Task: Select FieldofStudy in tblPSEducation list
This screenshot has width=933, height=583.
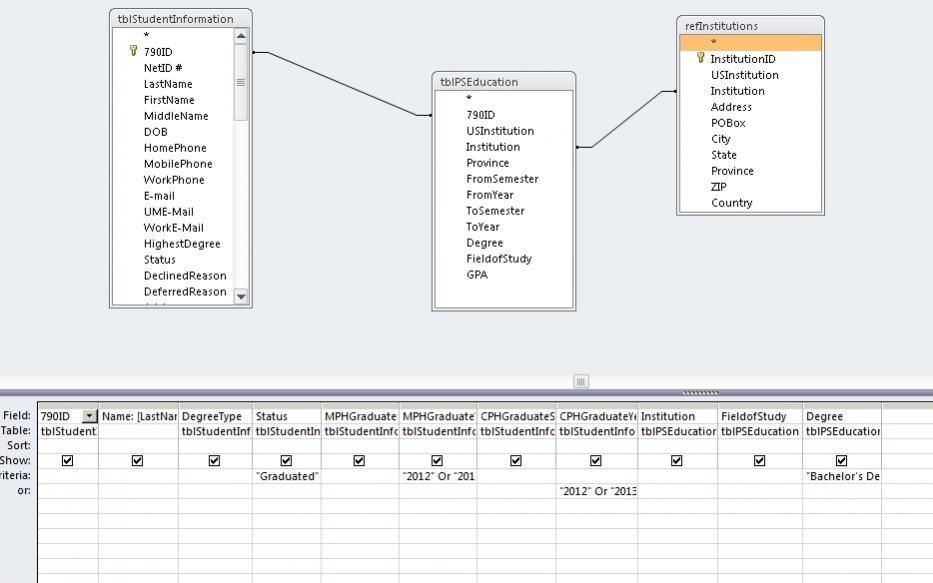Action: tap(499, 259)
